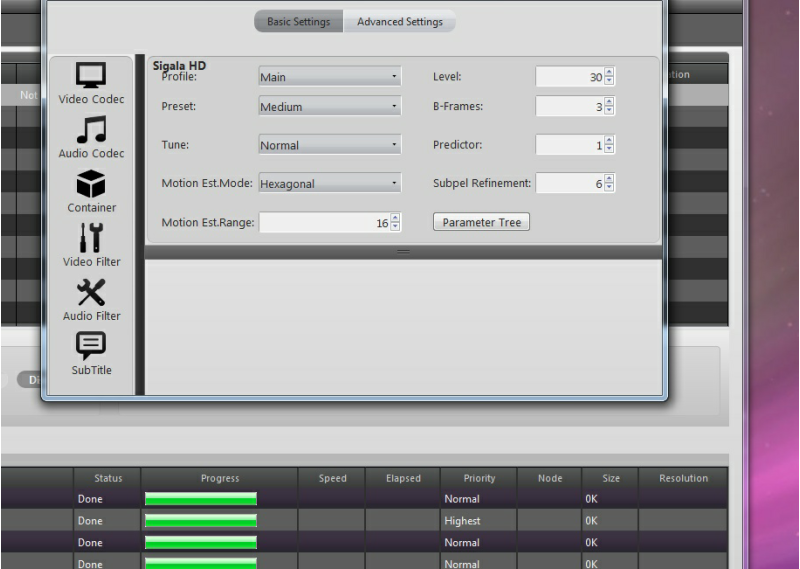Open the Video Codec settings icon
800x569 pixels.
[x=92, y=78]
